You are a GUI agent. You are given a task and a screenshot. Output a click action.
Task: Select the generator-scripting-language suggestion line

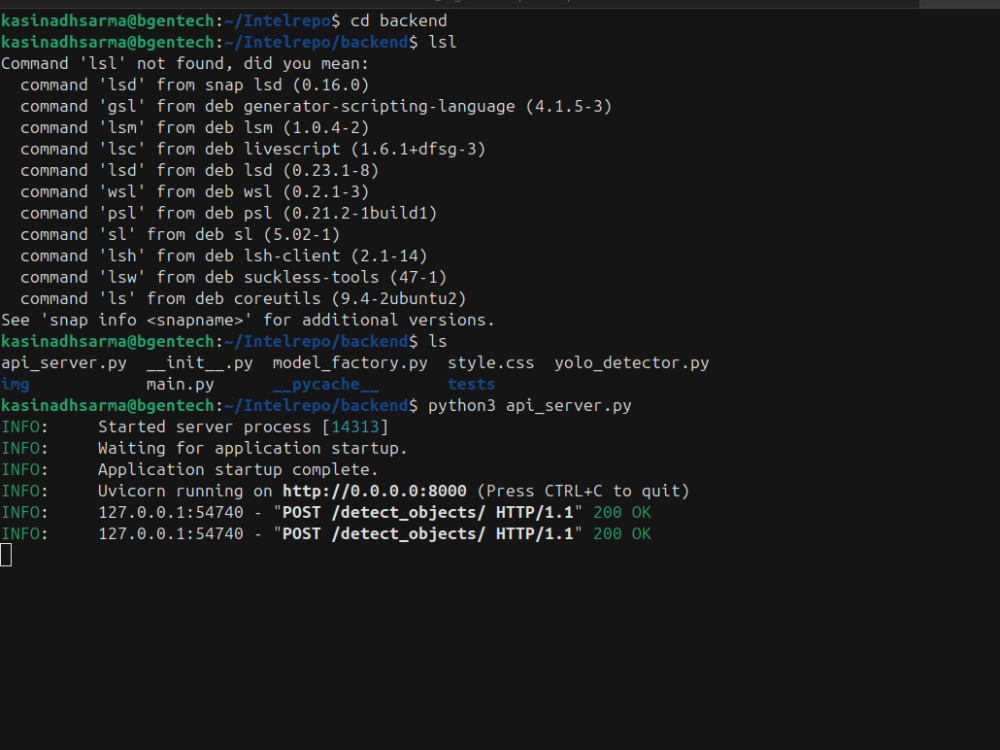pos(316,107)
